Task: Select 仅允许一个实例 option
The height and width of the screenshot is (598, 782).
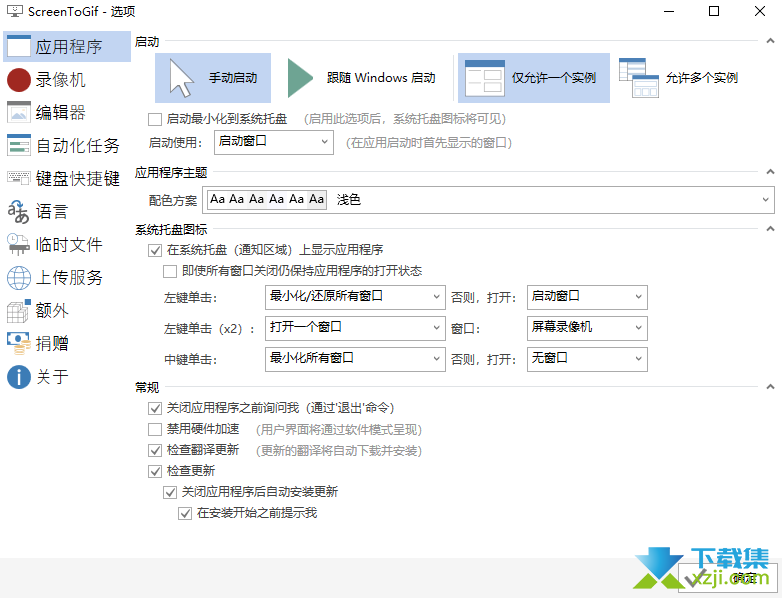Action: [x=534, y=78]
